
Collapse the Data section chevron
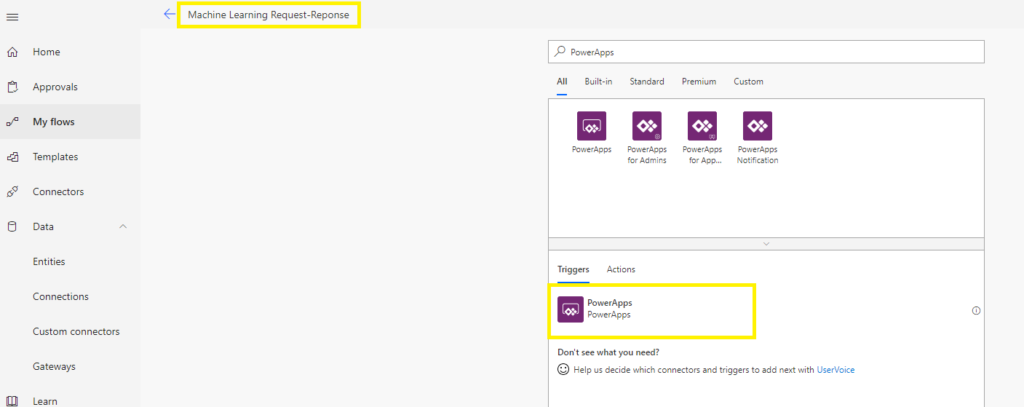pyautogui.click(x=123, y=227)
